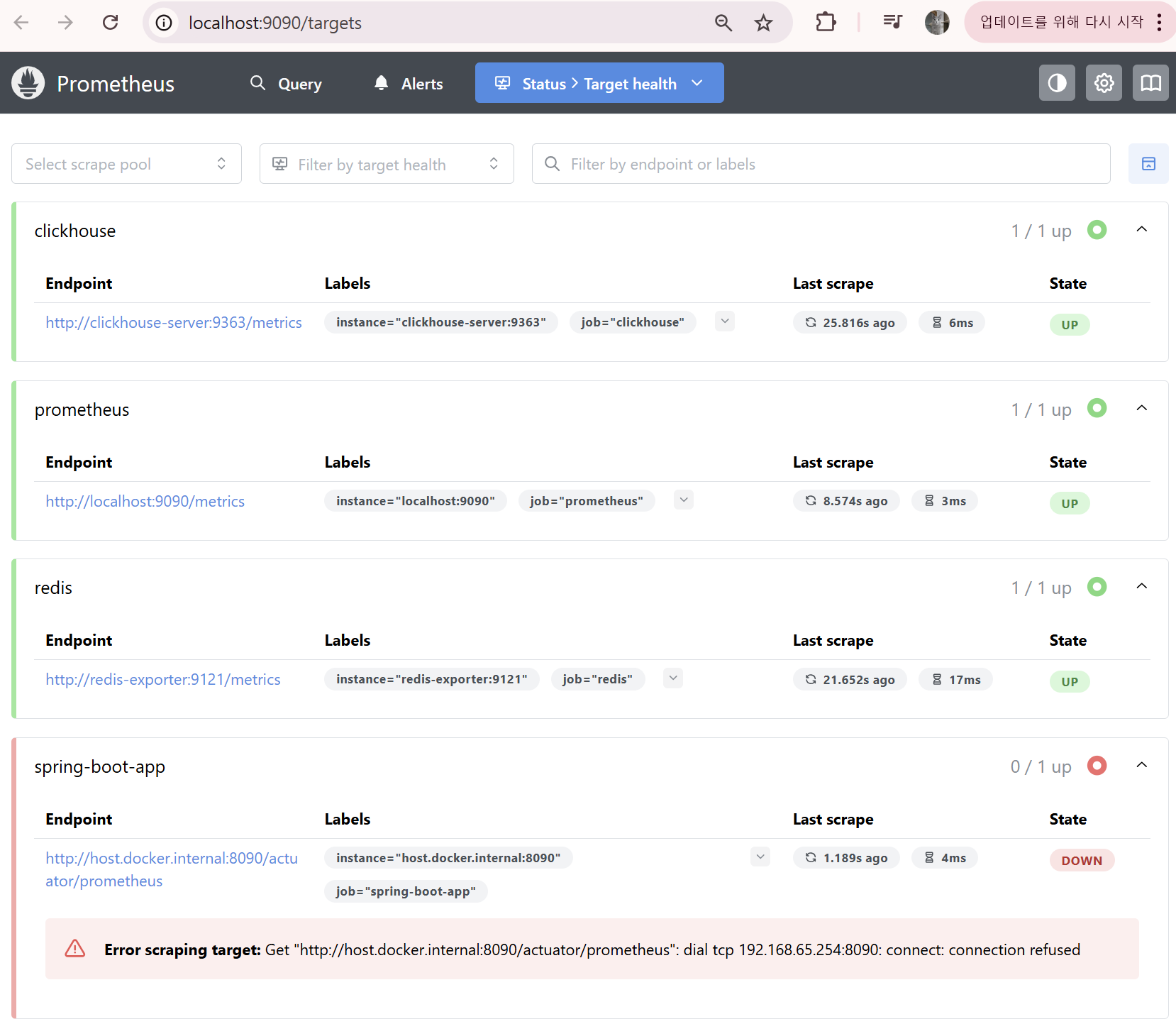
Task: Click the Prometheus logo in the navbar
Action: (28, 82)
